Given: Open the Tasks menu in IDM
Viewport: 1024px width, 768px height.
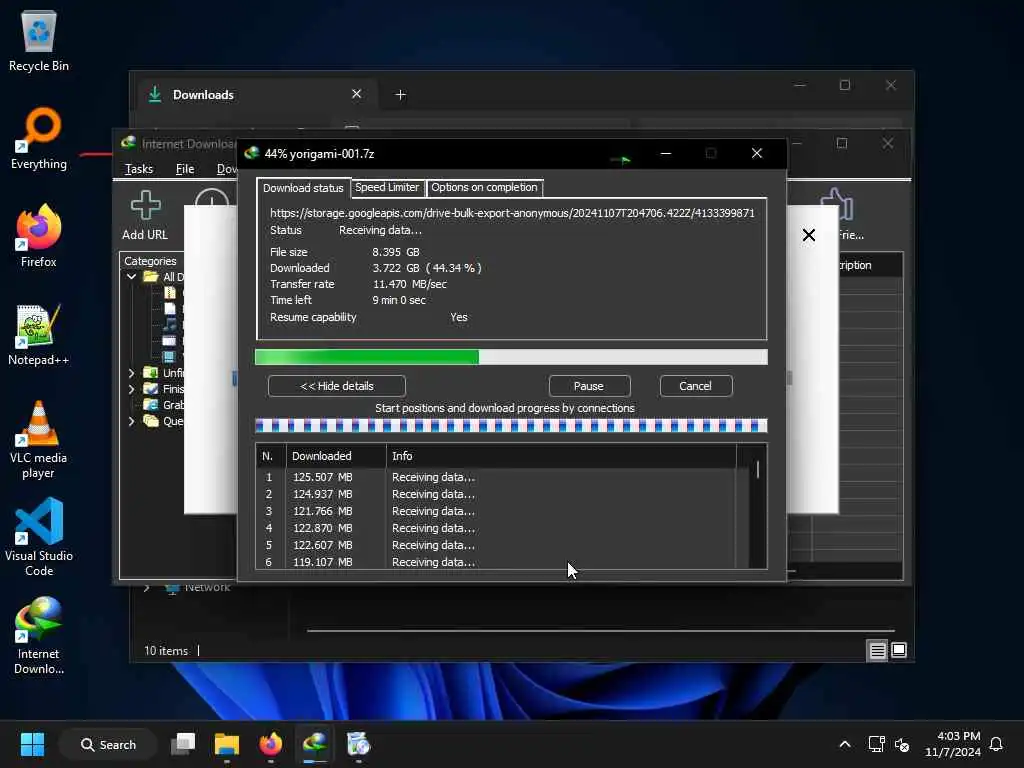Looking at the screenshot, I should point(138,168).
